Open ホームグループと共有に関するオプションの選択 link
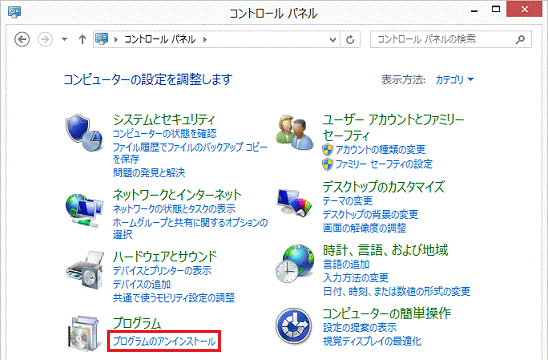 tap(190, 228)
